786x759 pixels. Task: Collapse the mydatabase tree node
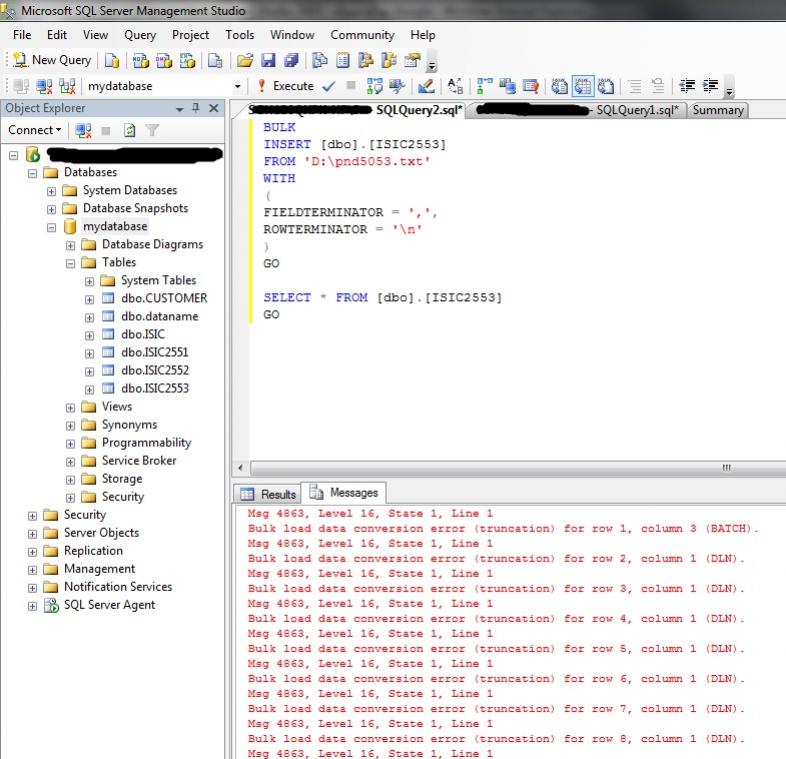52,227
